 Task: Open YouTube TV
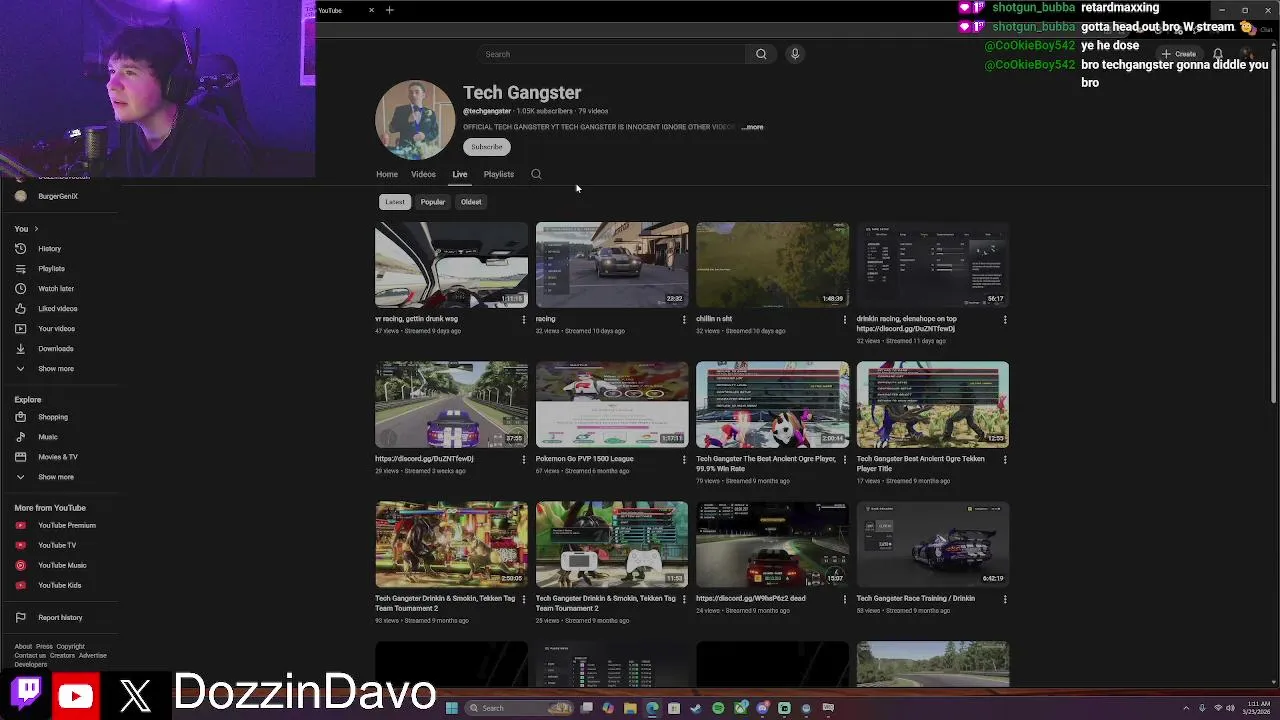pyautogui.click(x=56, y=545)
